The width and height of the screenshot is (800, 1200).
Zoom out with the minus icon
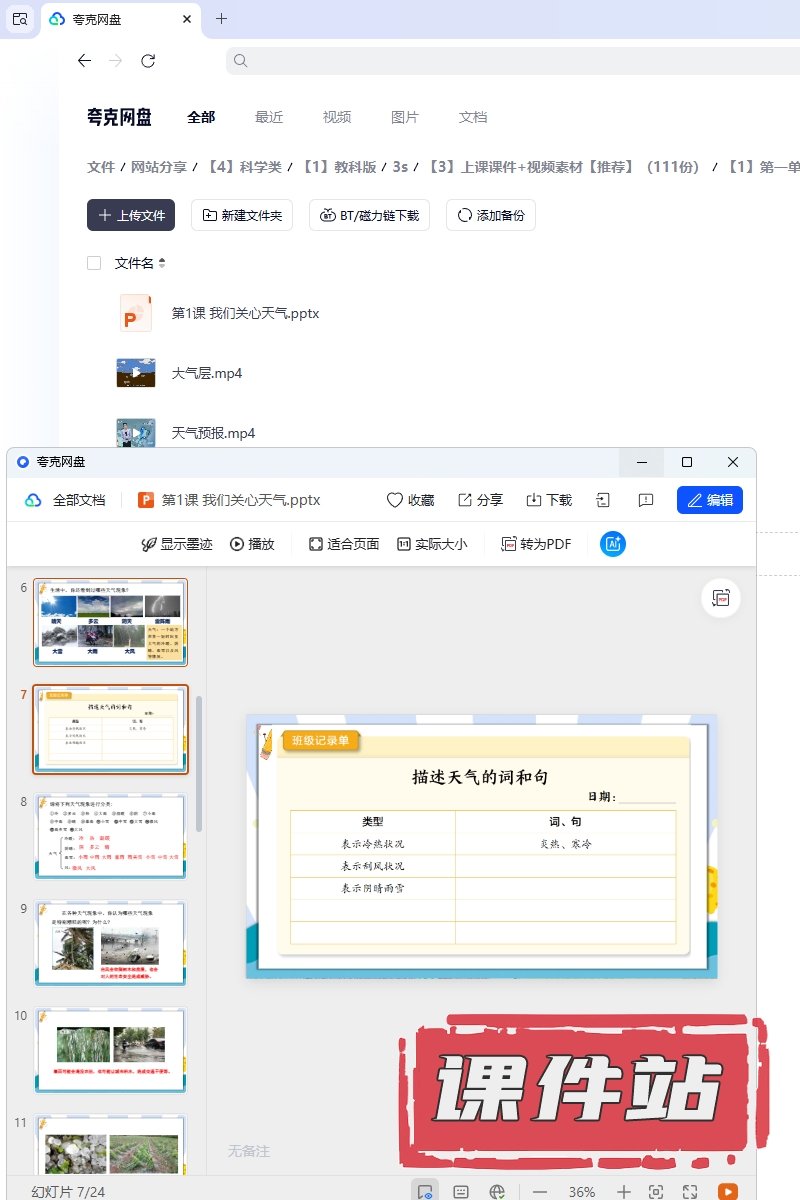coord(540,1191)
